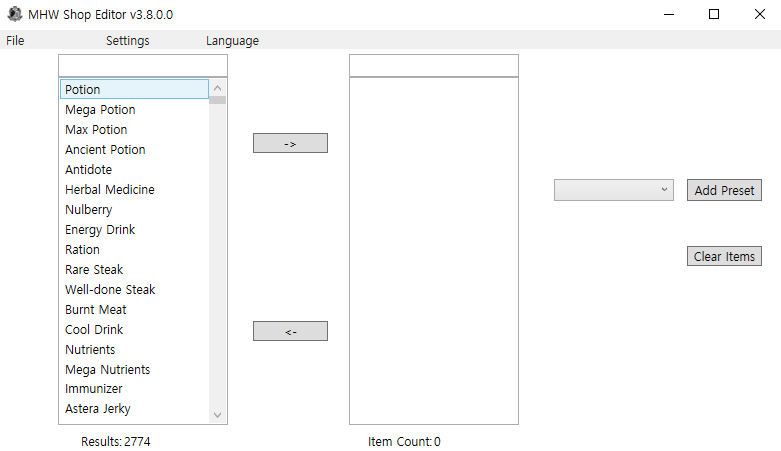Select Mega Nutrients item
The height and width of the screenshot is (451, 781).
click(134, 369)
